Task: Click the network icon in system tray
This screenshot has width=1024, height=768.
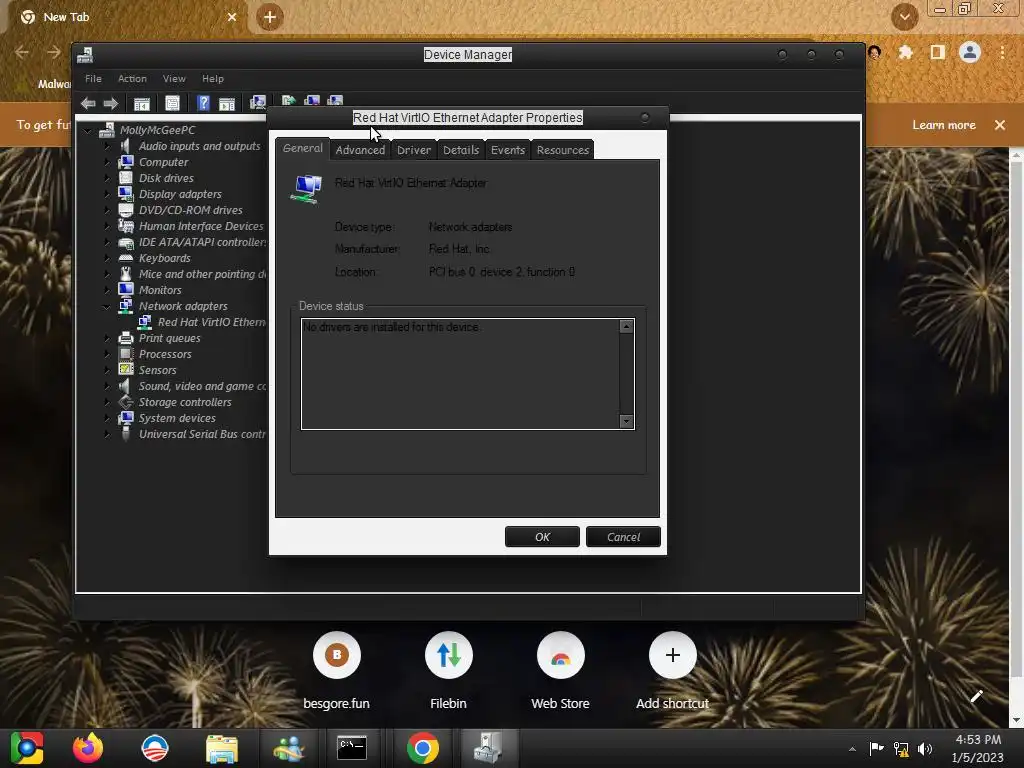Action: [x=901, y=748]
